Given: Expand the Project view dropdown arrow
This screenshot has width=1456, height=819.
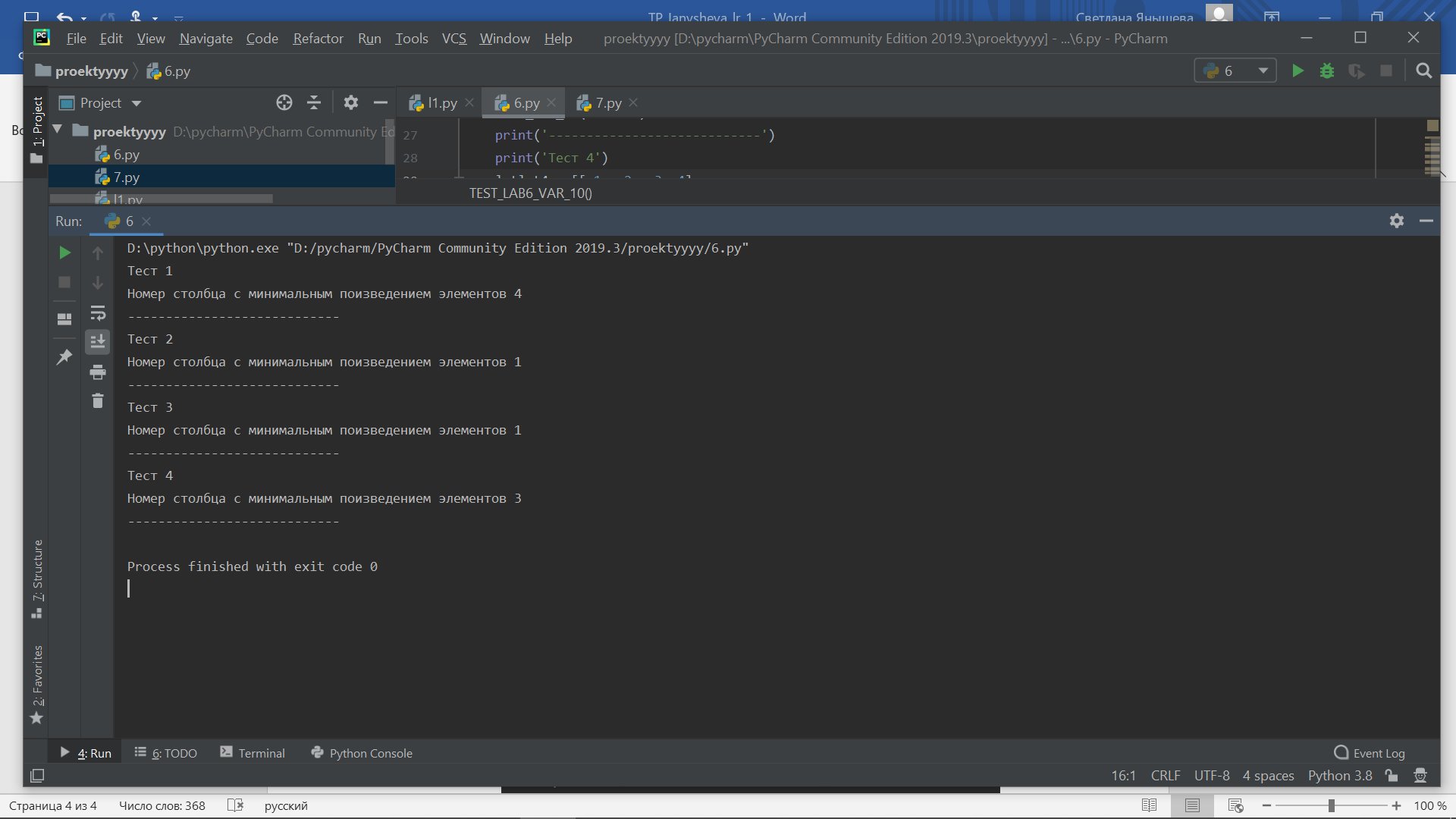Looking at the screenshot, I should 136,103.
